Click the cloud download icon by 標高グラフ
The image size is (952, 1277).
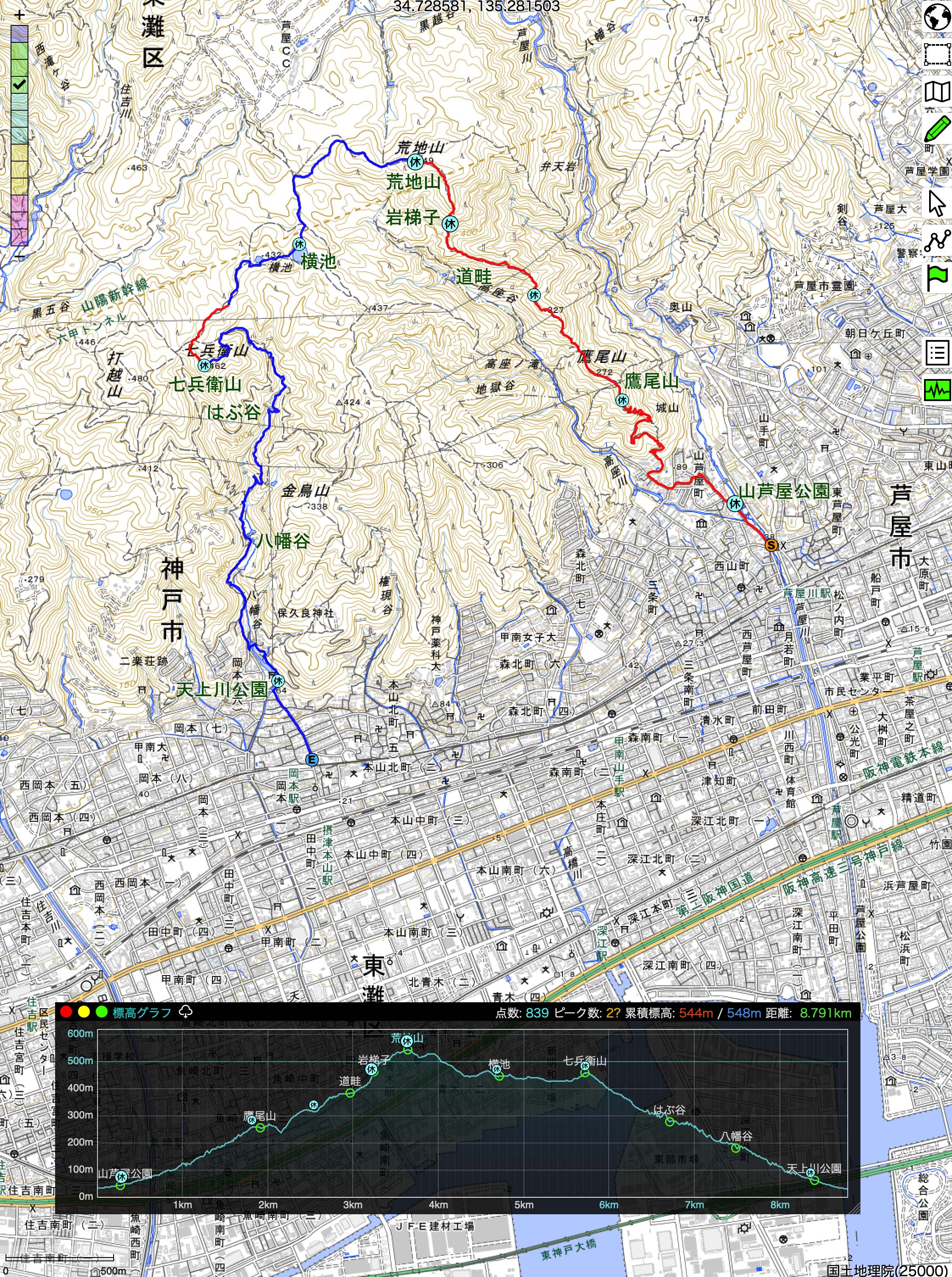click(x=186, y=1011)
